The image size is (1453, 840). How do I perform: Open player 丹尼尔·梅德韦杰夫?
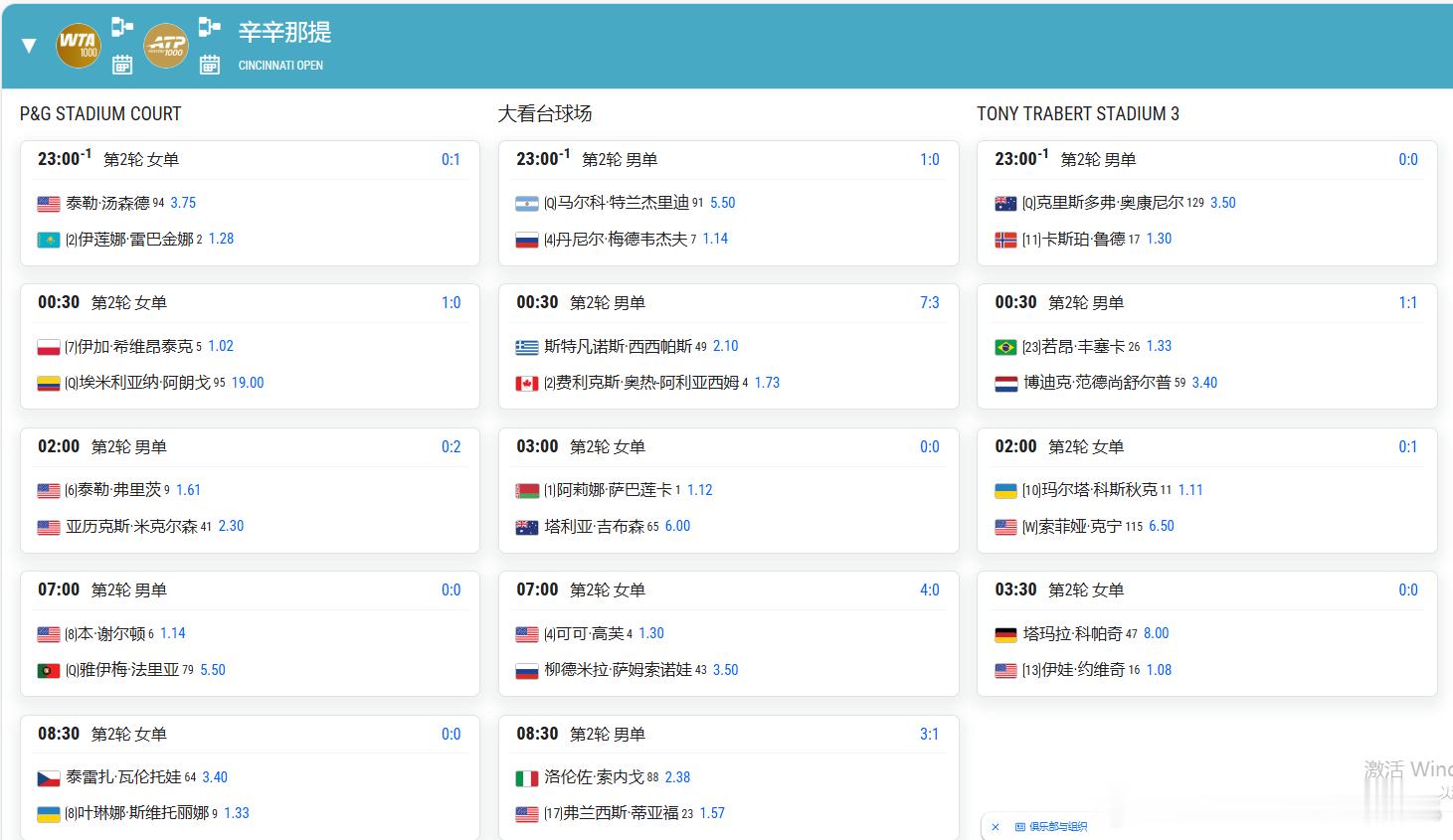(x=622, y=240)
